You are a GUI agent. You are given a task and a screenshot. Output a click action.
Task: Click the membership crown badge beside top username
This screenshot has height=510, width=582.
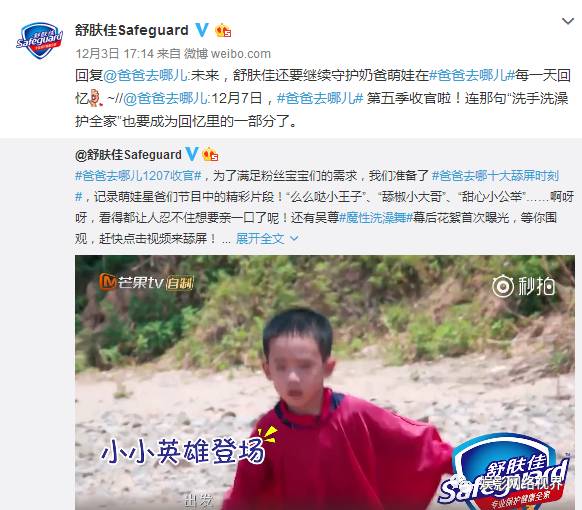click(x=223, y=30)
